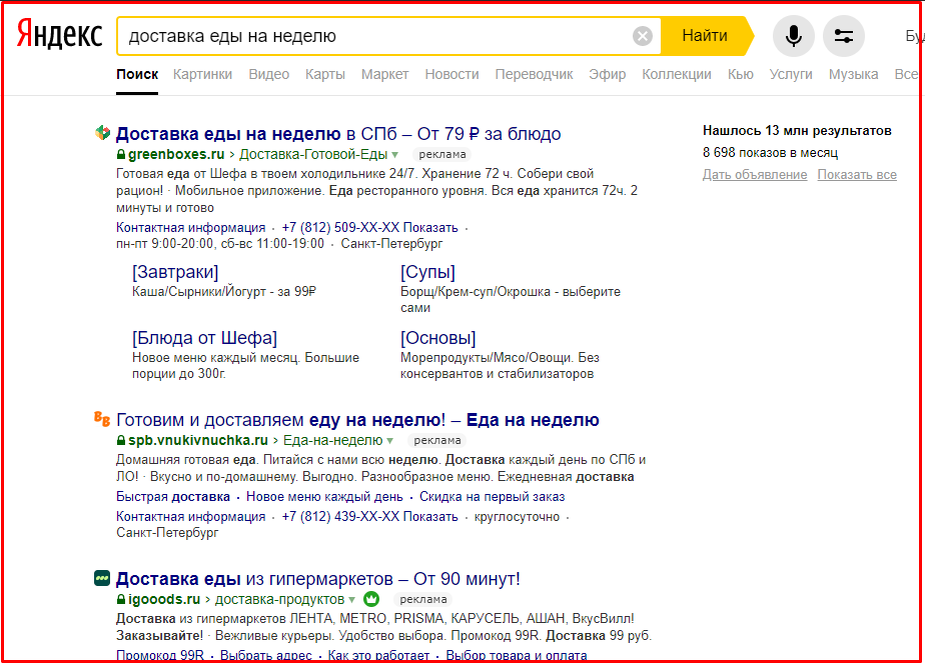Open the spb.vnukivnuchka.ru site link
Image resolution: width=925 pixels, height=665 pixels.
pyautogui.click(x=198, y=440)
